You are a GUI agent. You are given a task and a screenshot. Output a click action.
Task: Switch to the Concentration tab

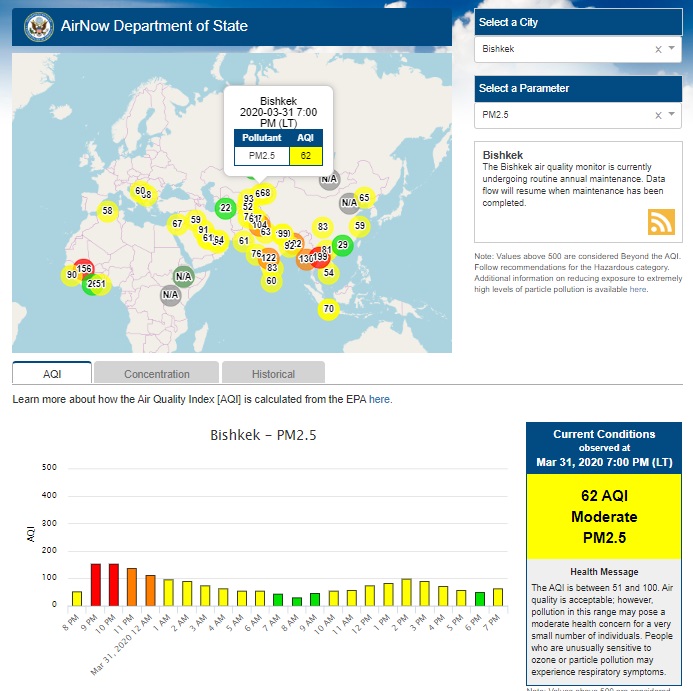click(x=157, y=374)
